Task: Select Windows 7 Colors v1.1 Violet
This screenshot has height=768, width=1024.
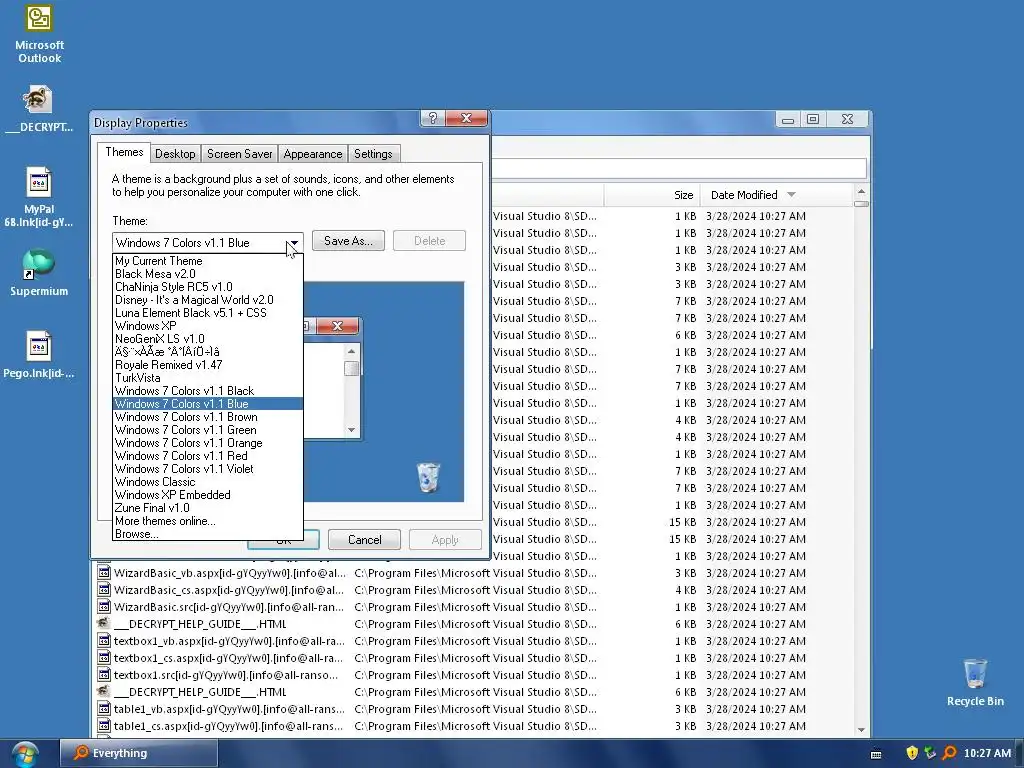Action: tap(208, 469)
